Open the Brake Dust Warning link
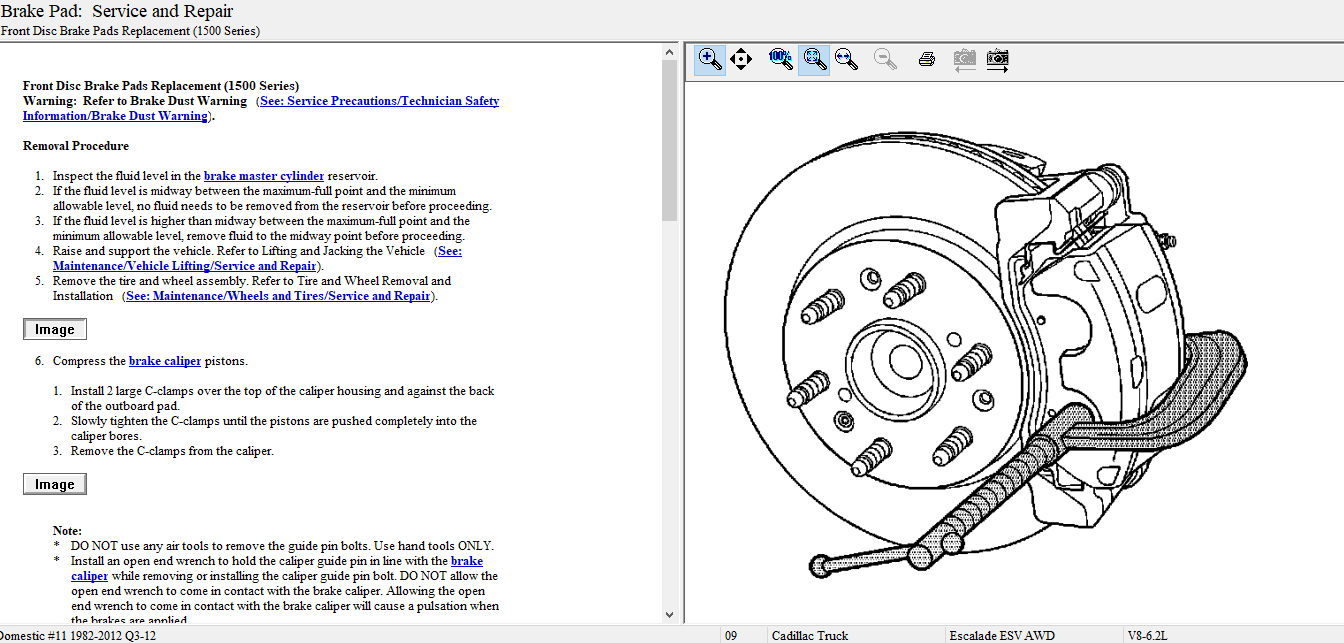 (379, 101)
